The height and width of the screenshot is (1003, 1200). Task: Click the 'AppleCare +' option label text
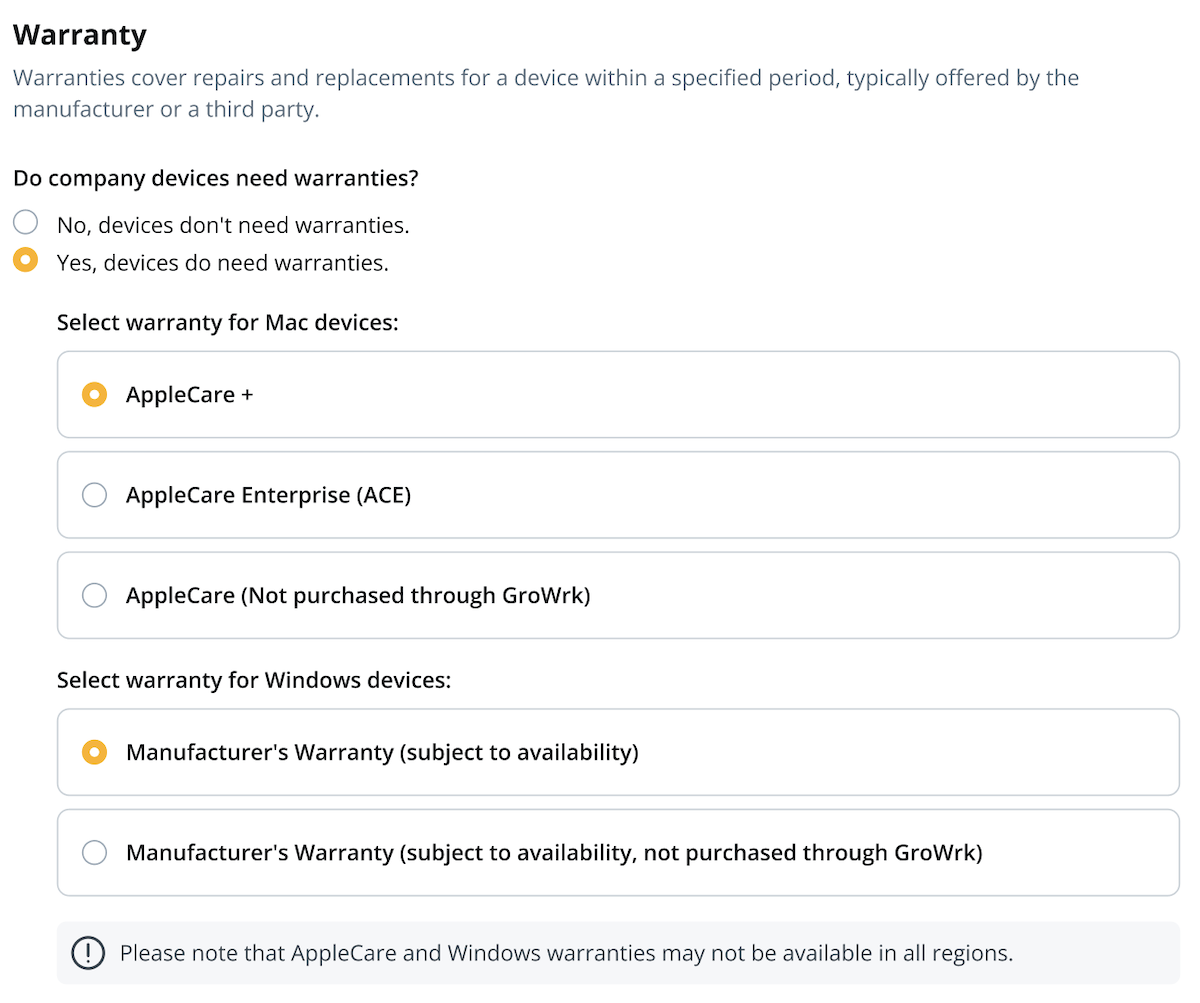tap(189, 395)
